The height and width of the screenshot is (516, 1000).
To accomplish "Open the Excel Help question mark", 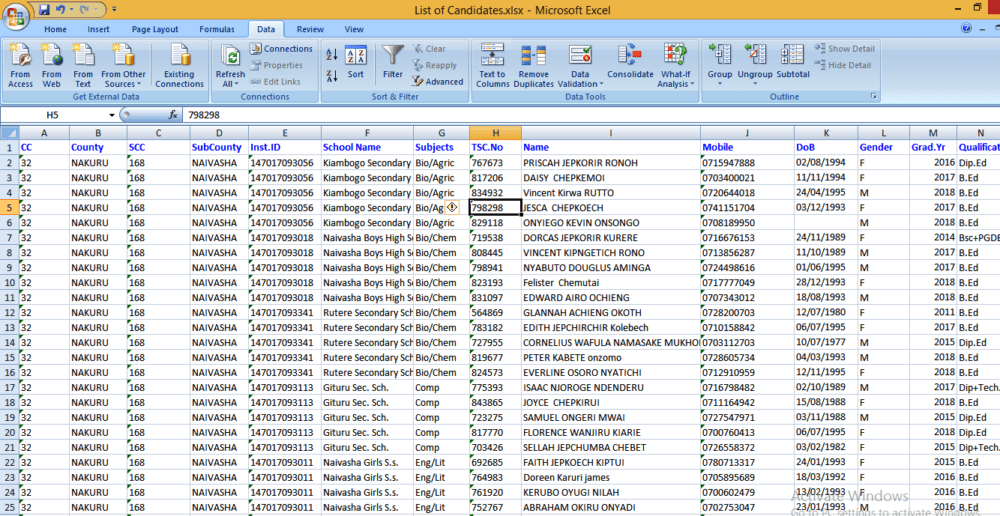I will click(966, 29).
